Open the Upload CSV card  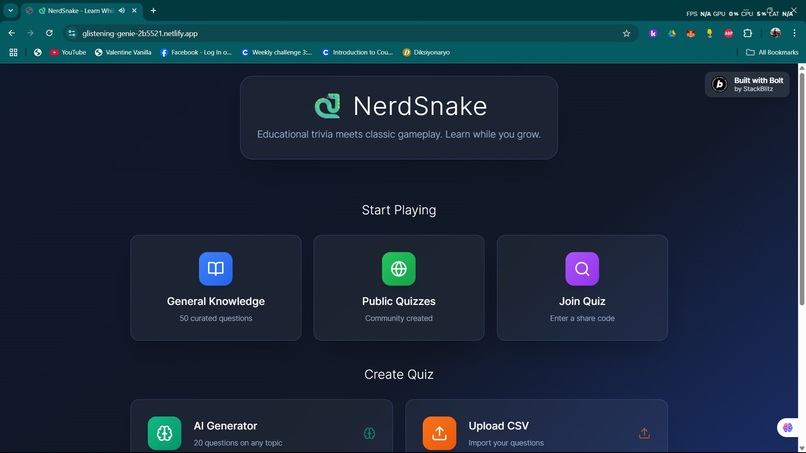click(x=537, y=426)
